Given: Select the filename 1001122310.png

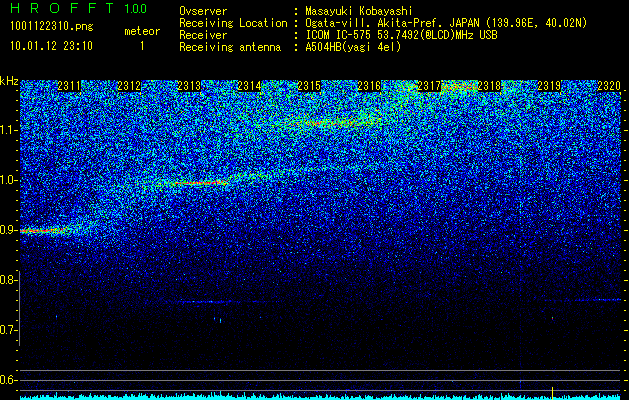Looking at the screenshot, I should point(52,26).
